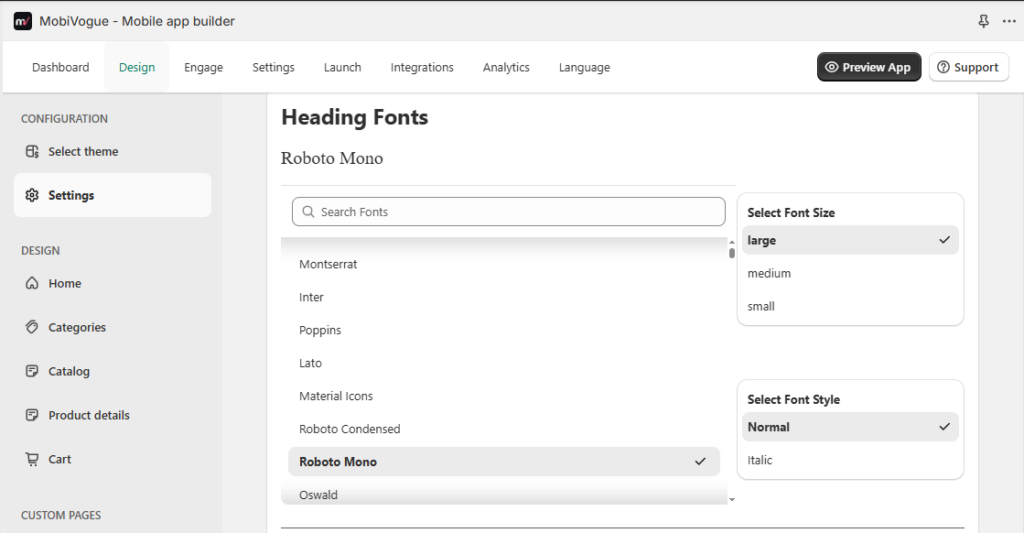This screenshot has width=1024, height=533.
Task: Click the Catalog icon in sidebar
Action: click(32, 371)
